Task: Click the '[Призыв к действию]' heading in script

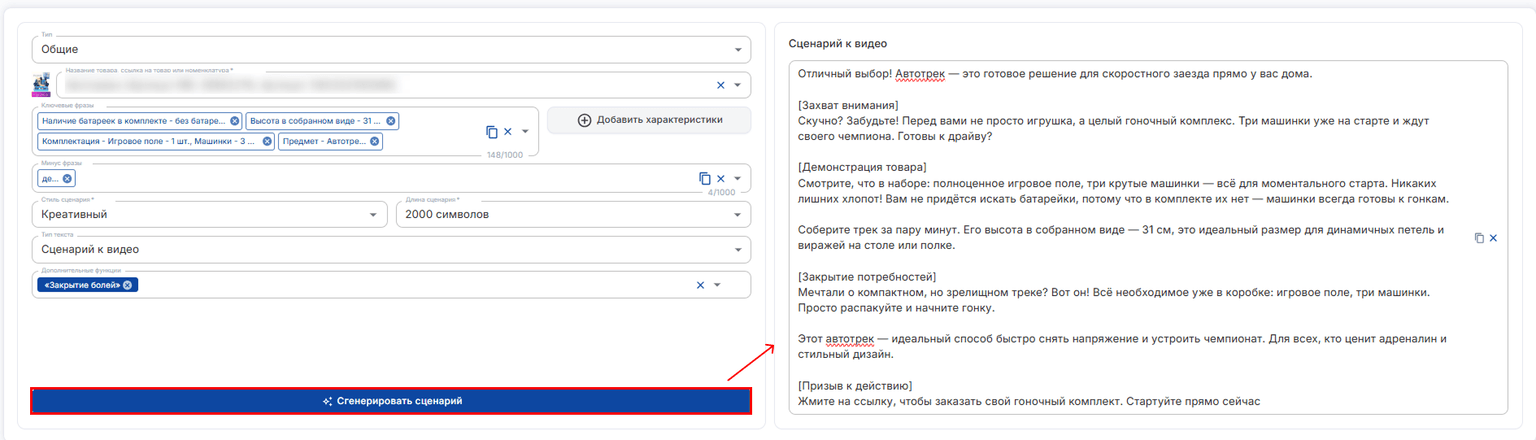Action: [x=855, y=385]
